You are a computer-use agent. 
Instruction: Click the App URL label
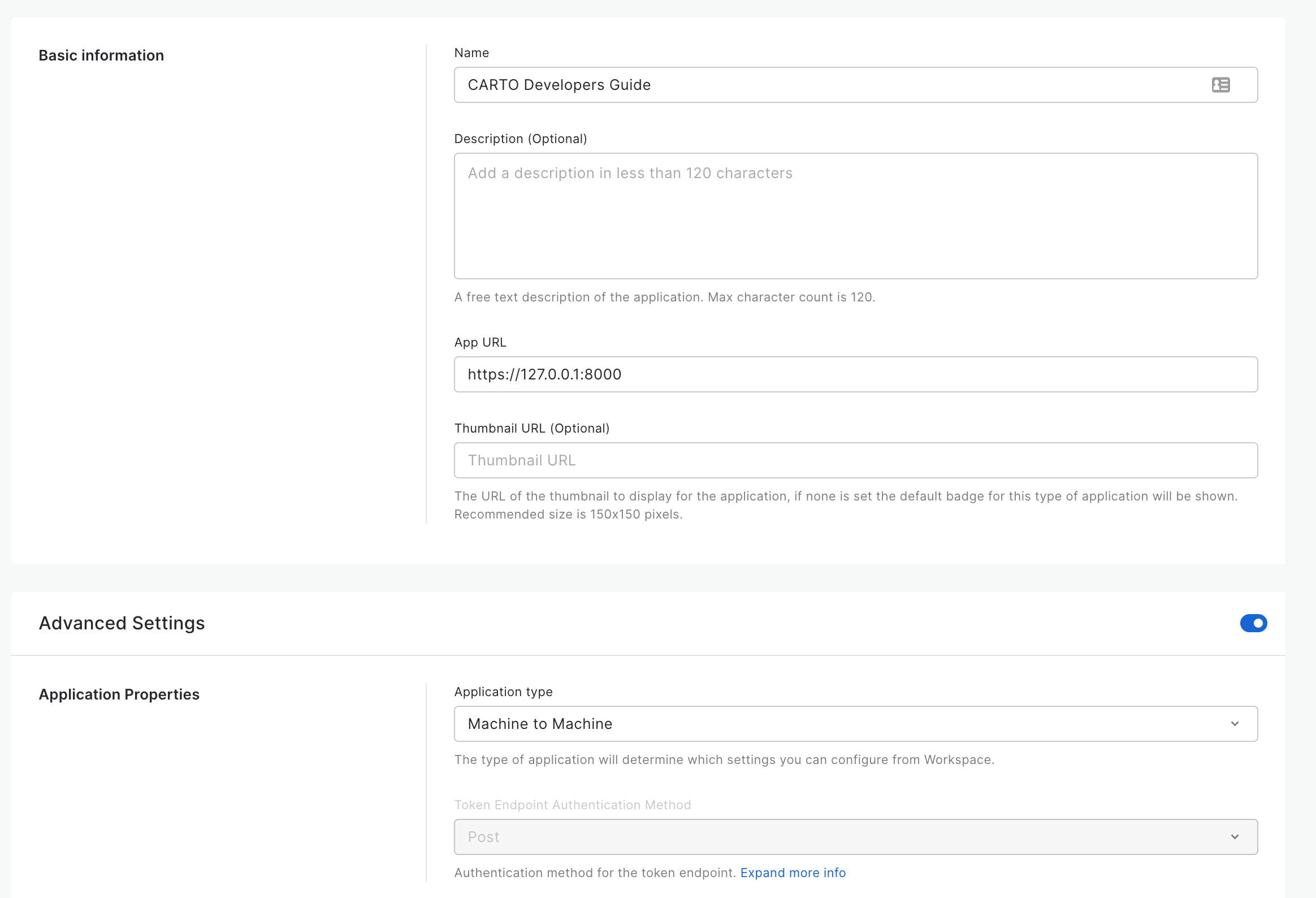[480, 342]
